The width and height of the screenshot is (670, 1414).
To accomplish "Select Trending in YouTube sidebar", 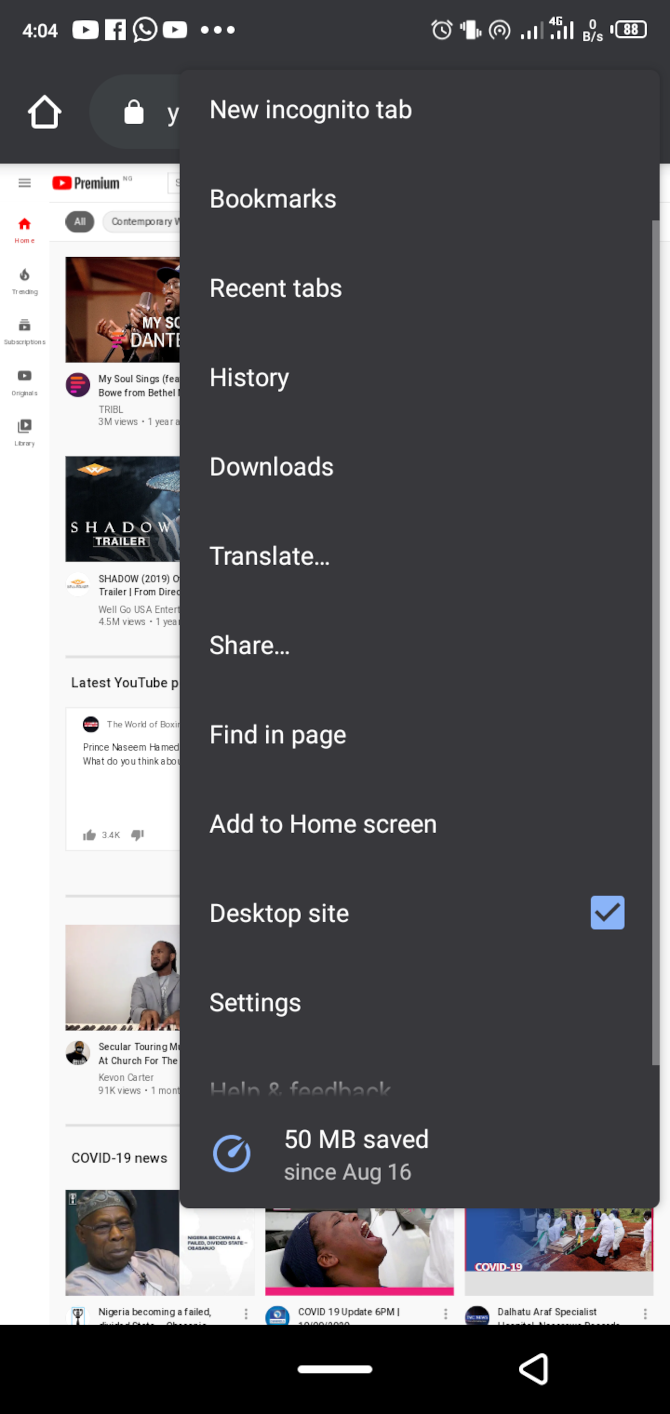I will (x=25, y=281).
